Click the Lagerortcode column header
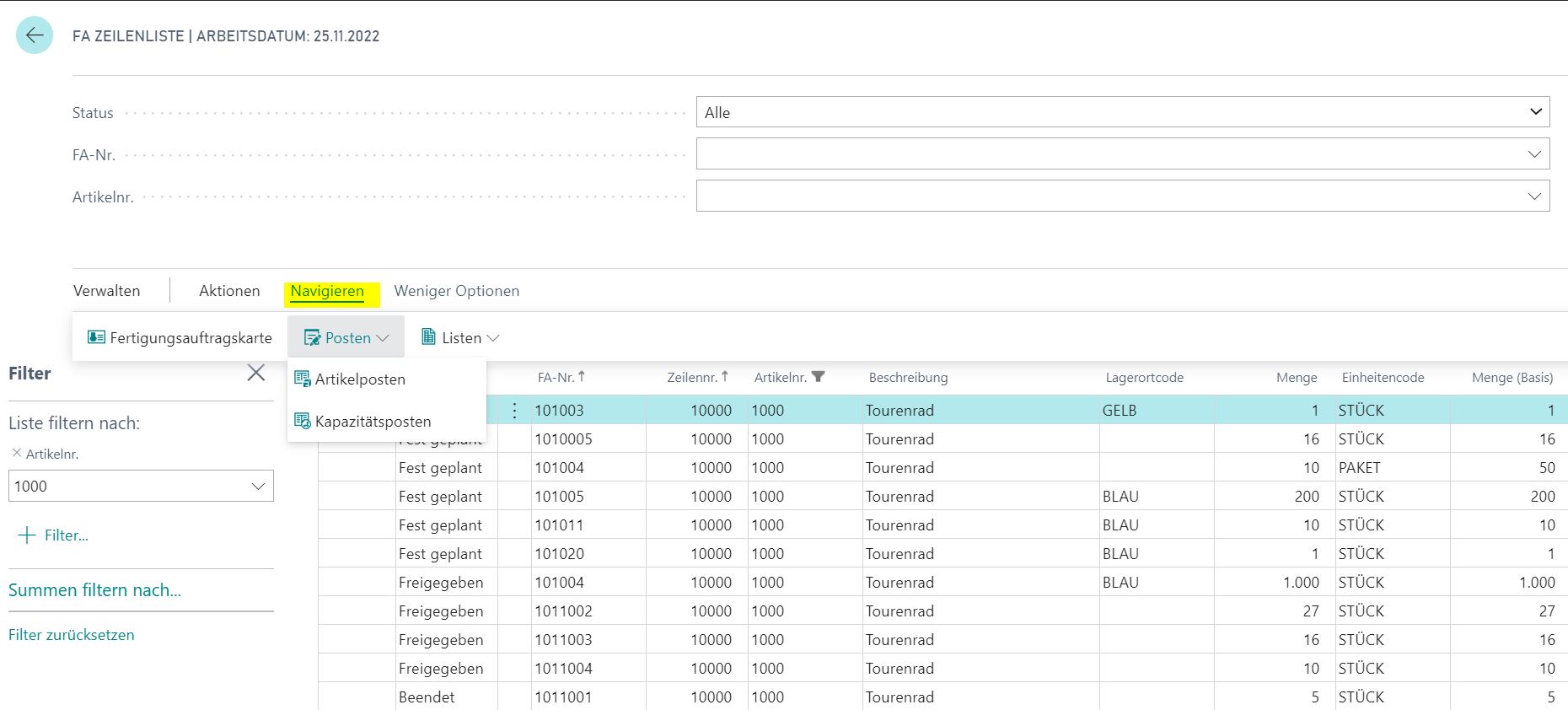 pyautogui.click(x=1145, y=378)
